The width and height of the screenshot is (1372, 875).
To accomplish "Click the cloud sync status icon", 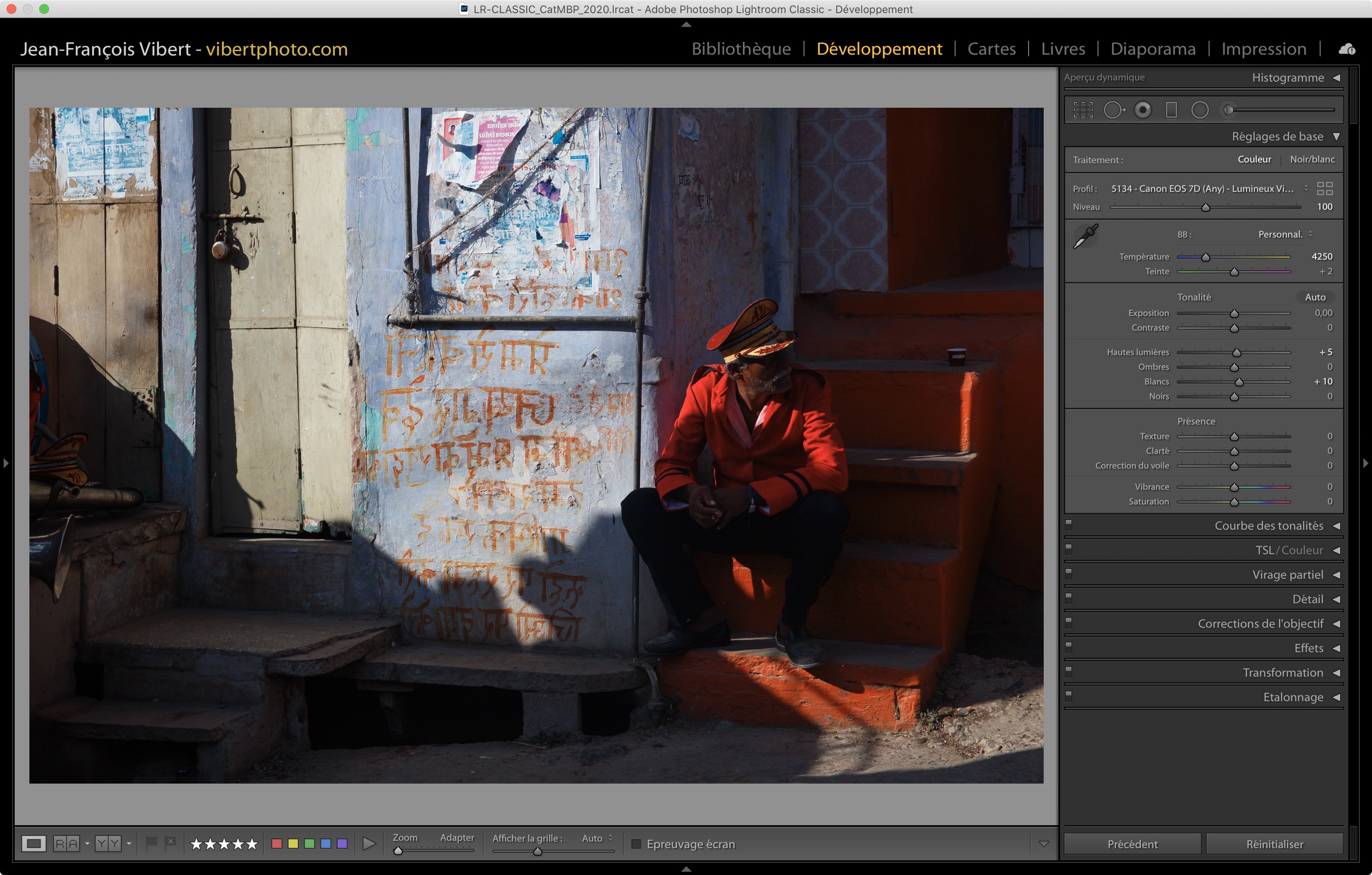I will 1347,49.
